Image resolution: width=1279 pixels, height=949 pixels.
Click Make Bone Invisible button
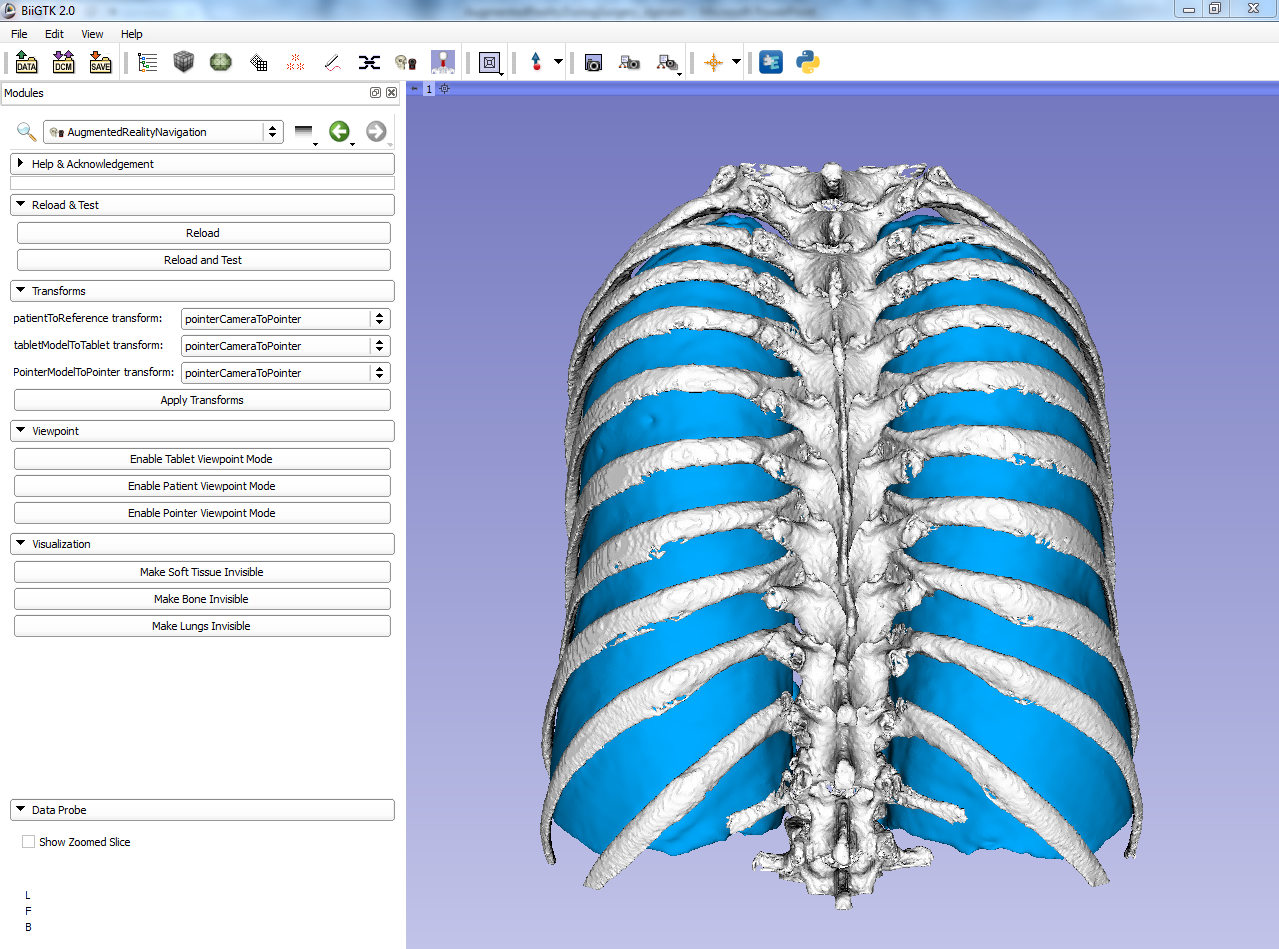click(202, 599)
